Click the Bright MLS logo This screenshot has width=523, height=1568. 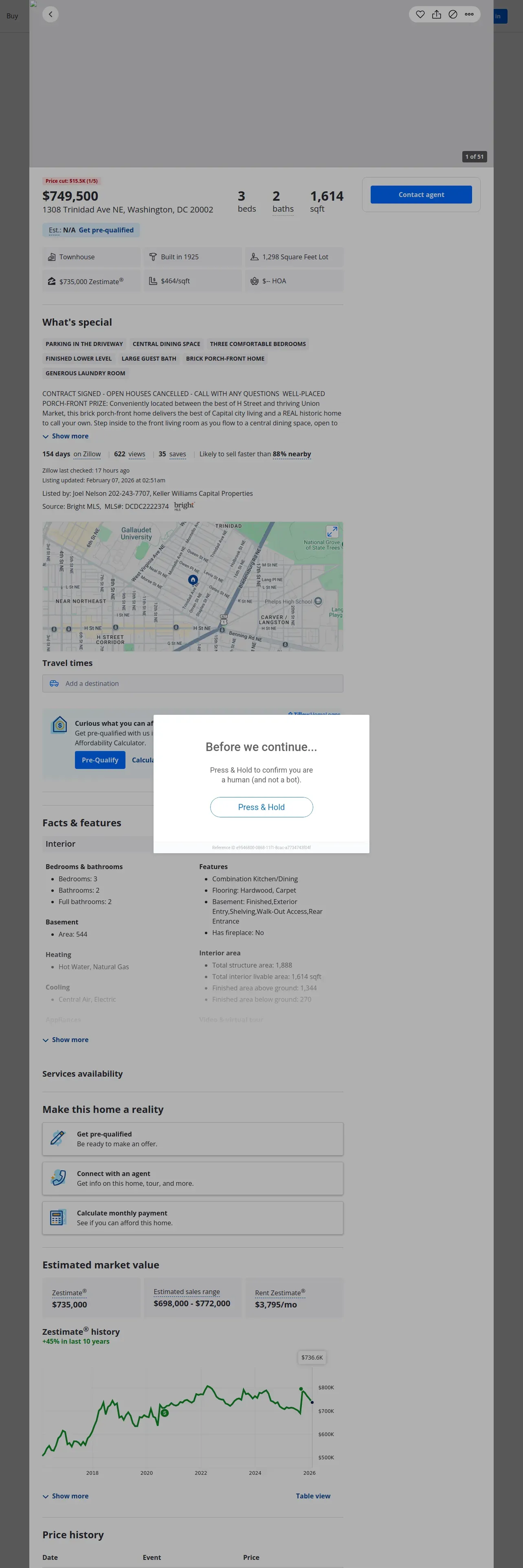click(x=185, y=506)
